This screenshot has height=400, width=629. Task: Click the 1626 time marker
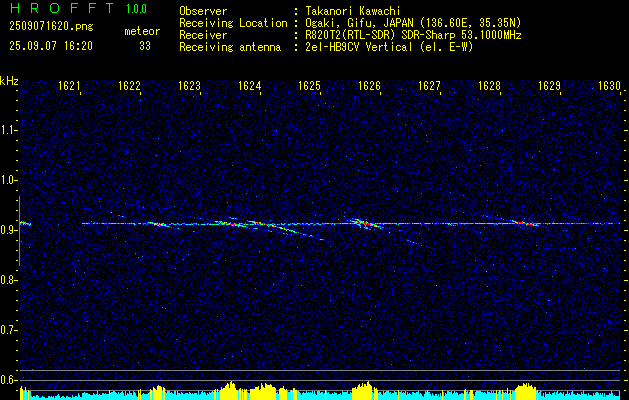369,86
